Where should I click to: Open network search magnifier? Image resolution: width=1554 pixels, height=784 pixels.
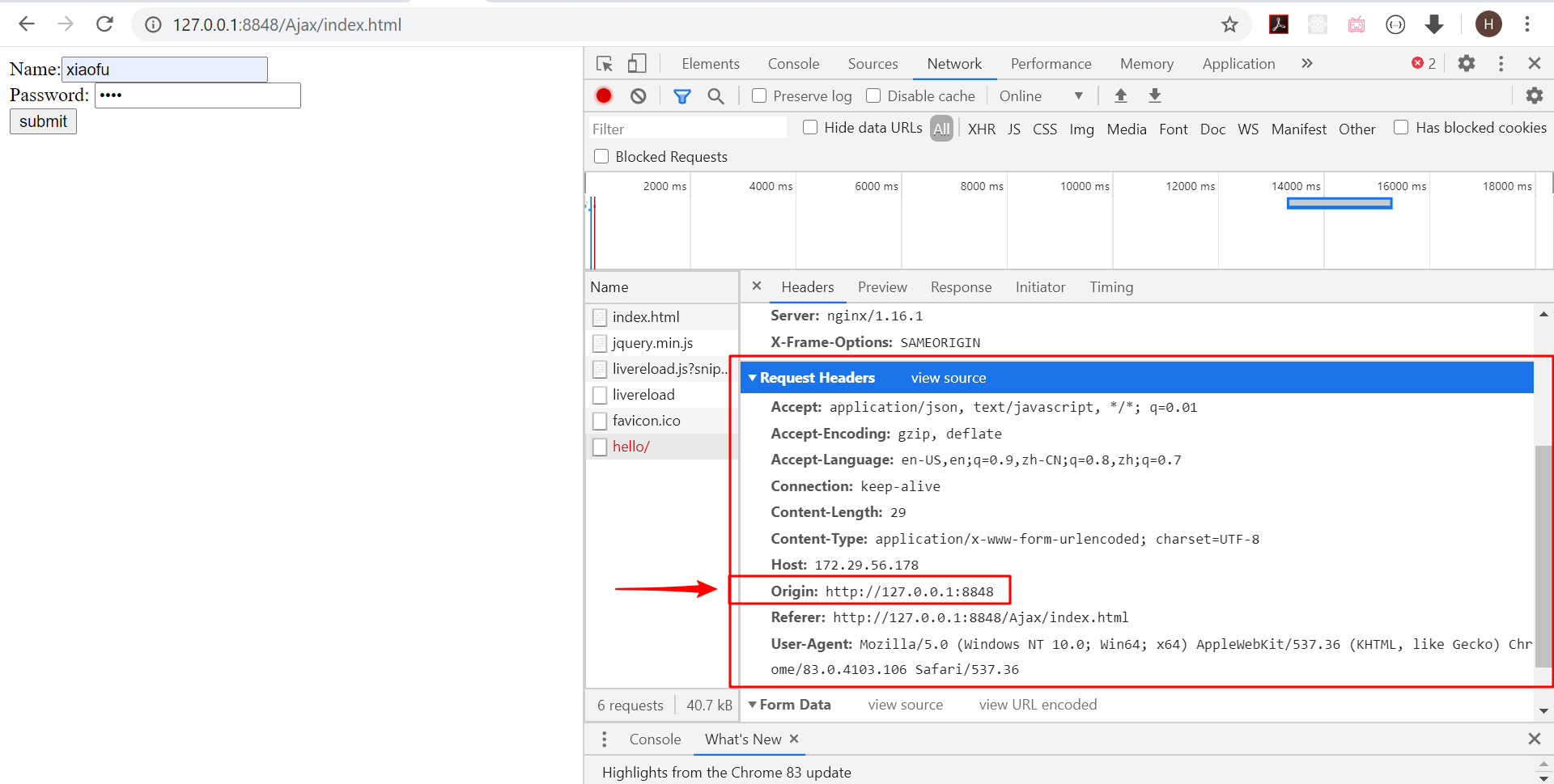(x=715, y=96)
